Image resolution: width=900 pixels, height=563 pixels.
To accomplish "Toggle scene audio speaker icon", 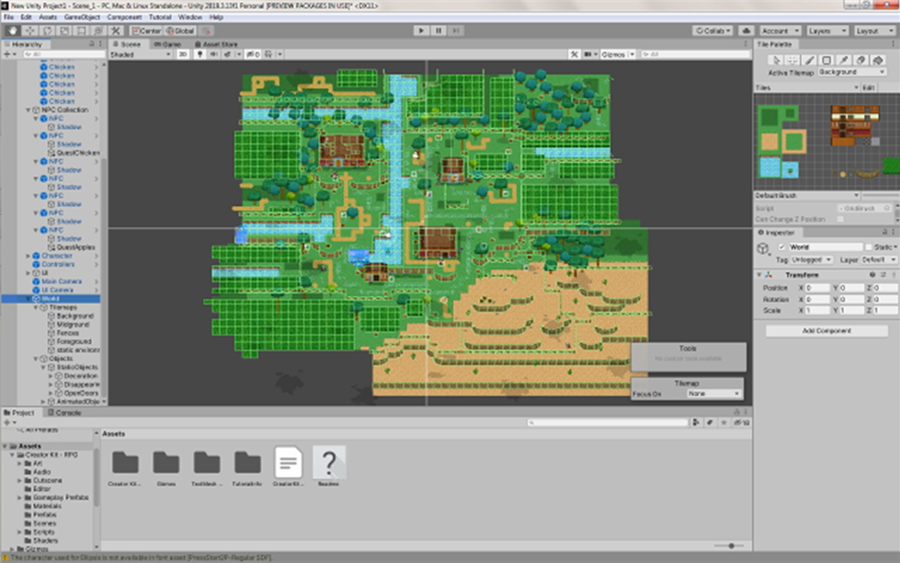I will (x=214, y=55).
